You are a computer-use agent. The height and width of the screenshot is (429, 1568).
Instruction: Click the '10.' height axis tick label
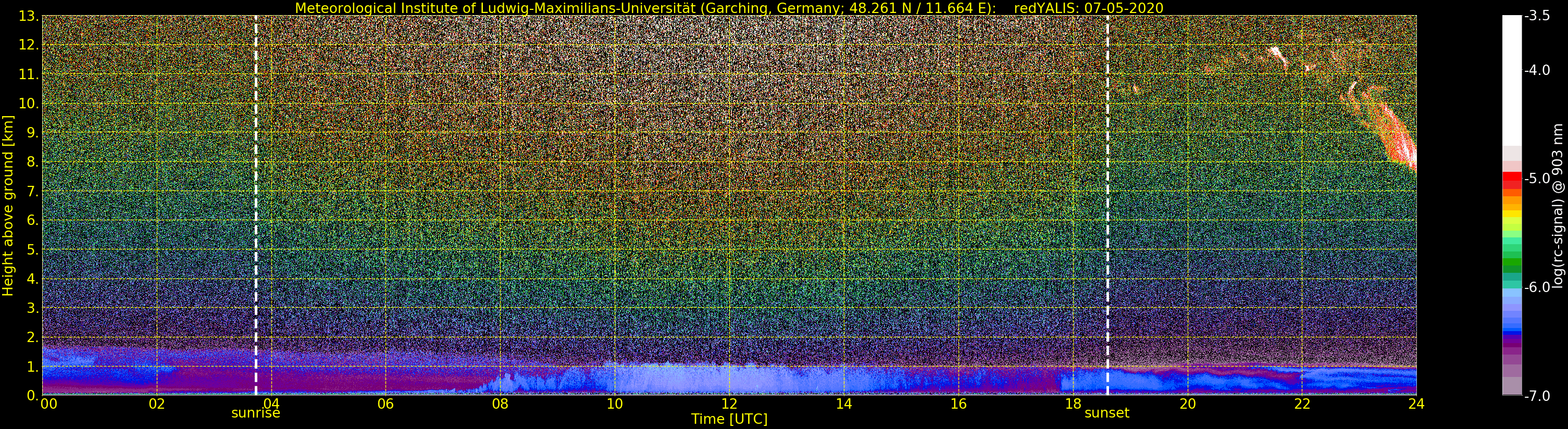pyautogui.click(x=29, y=104)
